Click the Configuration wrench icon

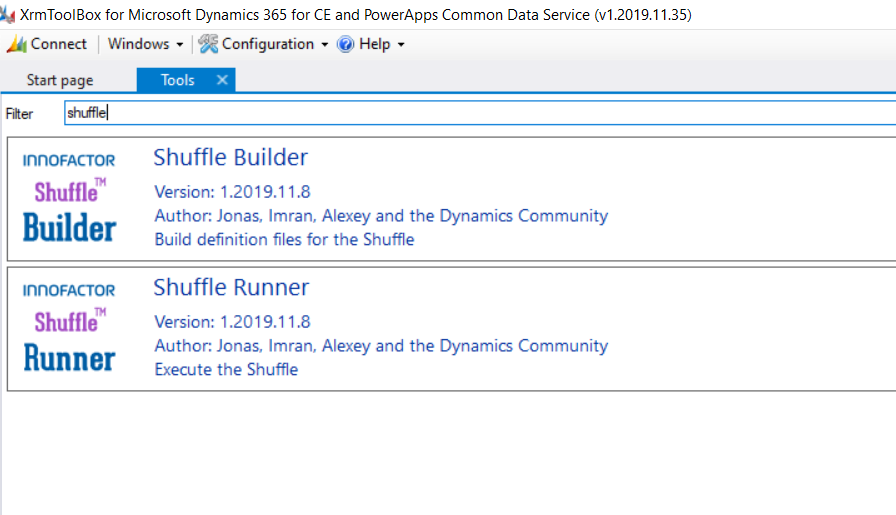[208, 44]
